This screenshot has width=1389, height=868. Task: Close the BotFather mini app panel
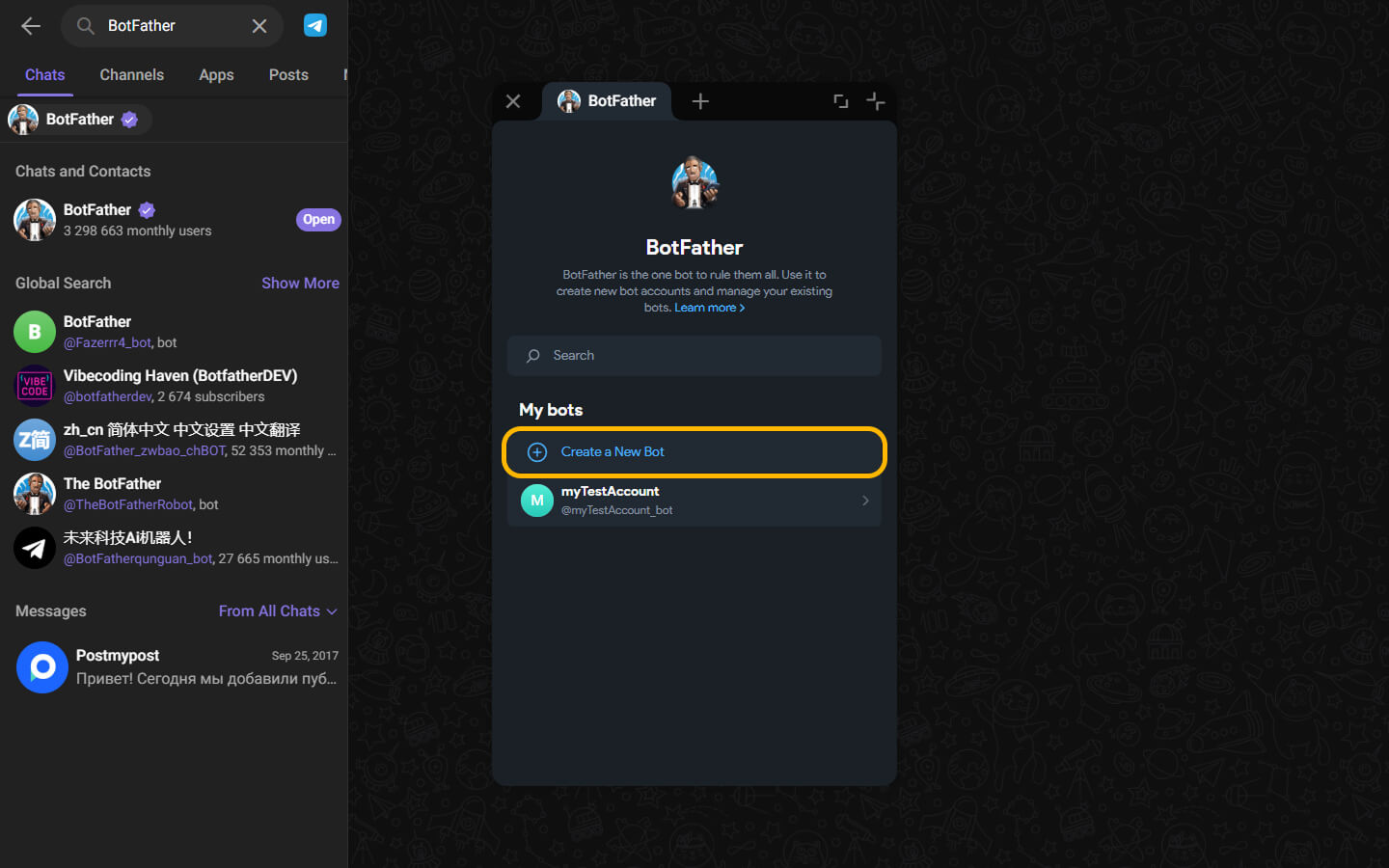[x=513, y=101]
